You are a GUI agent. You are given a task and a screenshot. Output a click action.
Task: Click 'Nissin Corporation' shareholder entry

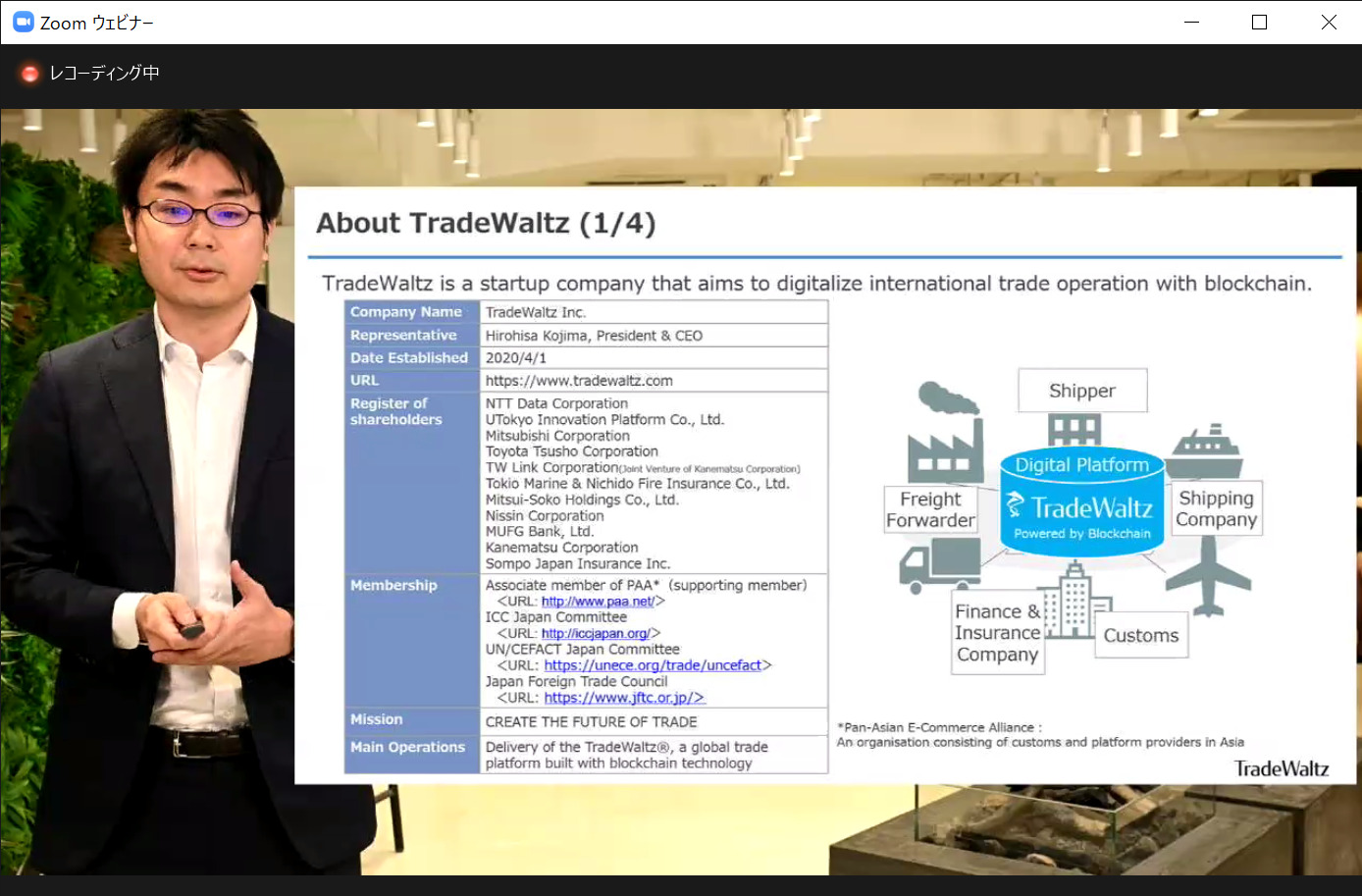(545, 516)
